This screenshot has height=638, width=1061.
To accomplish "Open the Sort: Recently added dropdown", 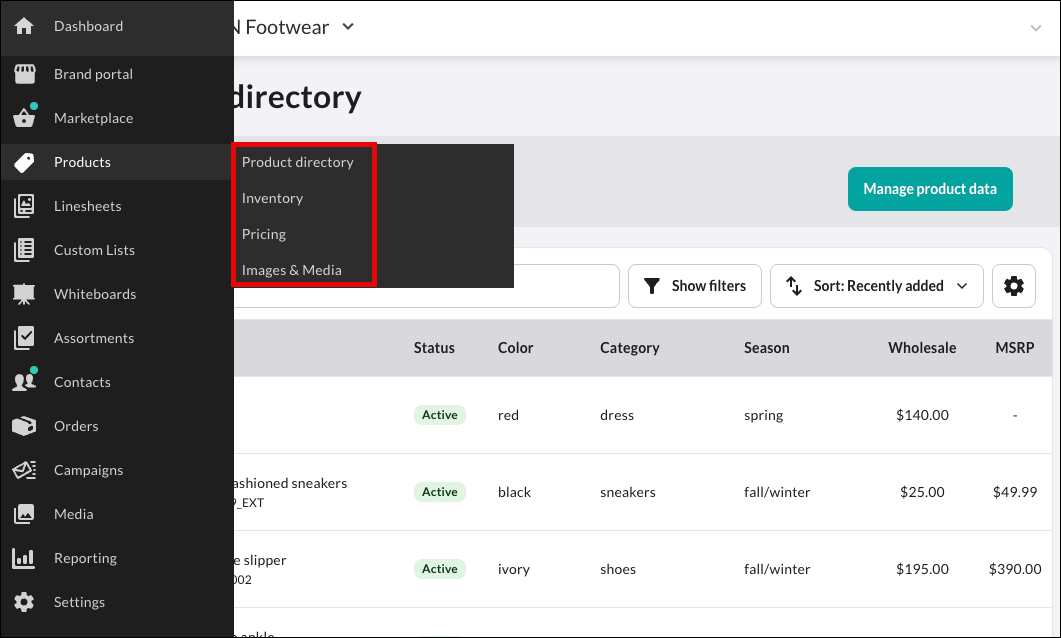I will pyautogui.click(x=876, y=286).
